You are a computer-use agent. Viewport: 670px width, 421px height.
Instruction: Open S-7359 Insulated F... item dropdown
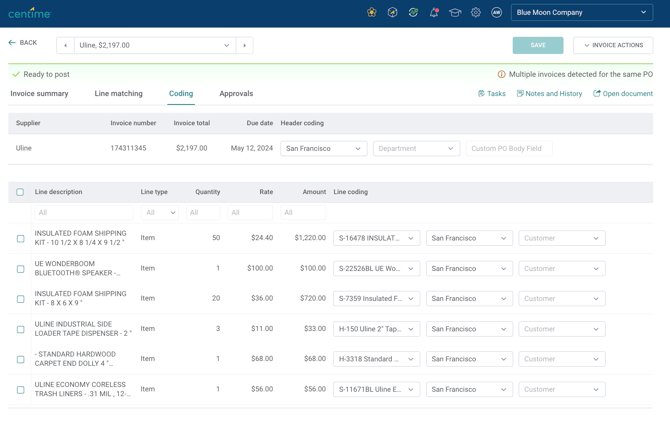(x=376, y=298)
